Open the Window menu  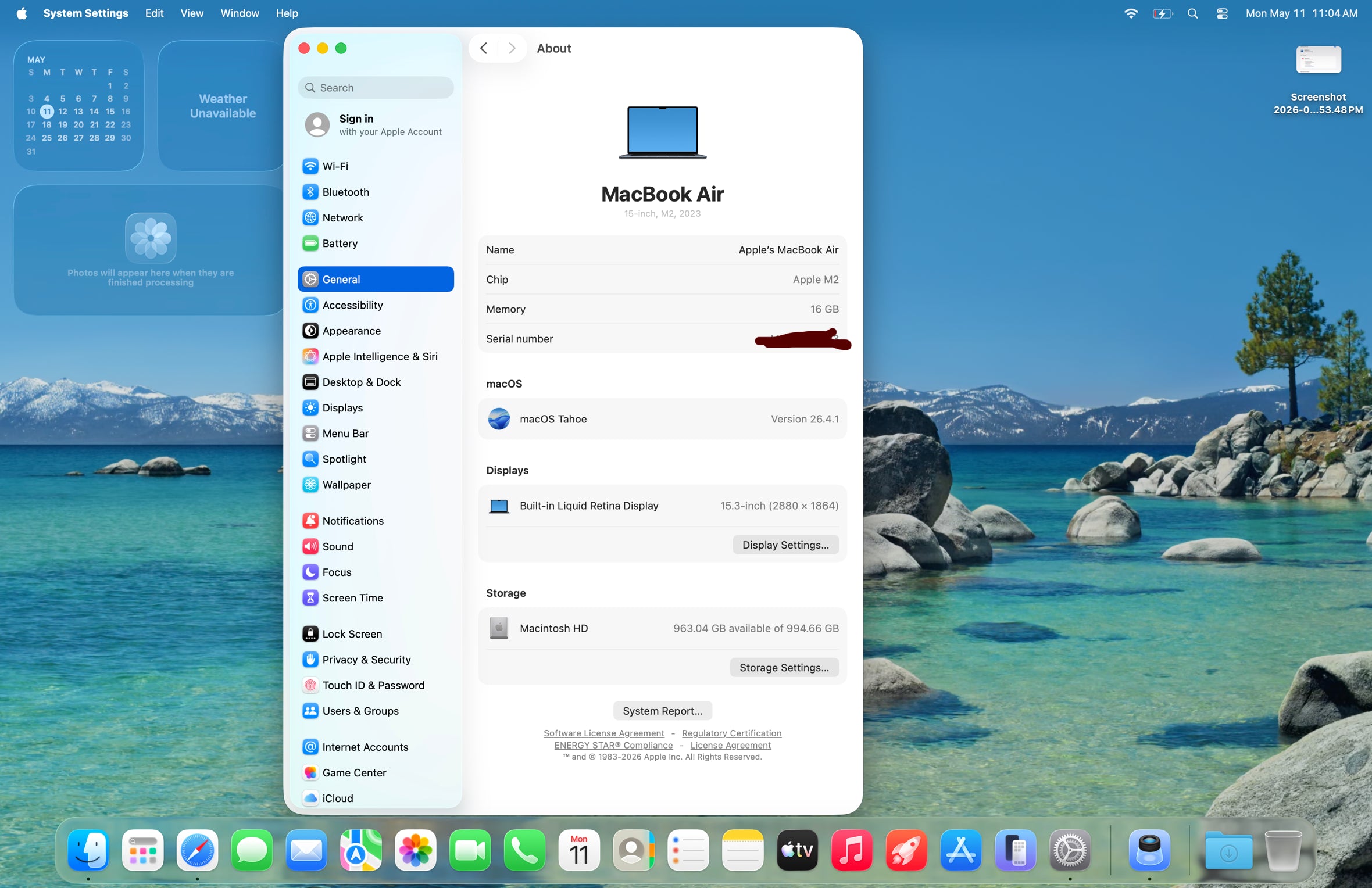click(x=240, y=13)
